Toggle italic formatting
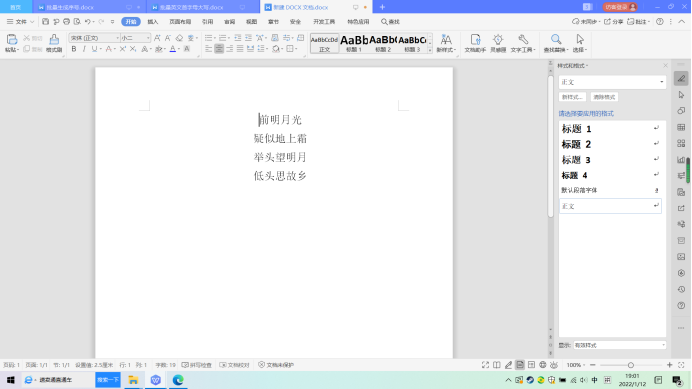Screen dimensions: 692x389 point(84,49)
